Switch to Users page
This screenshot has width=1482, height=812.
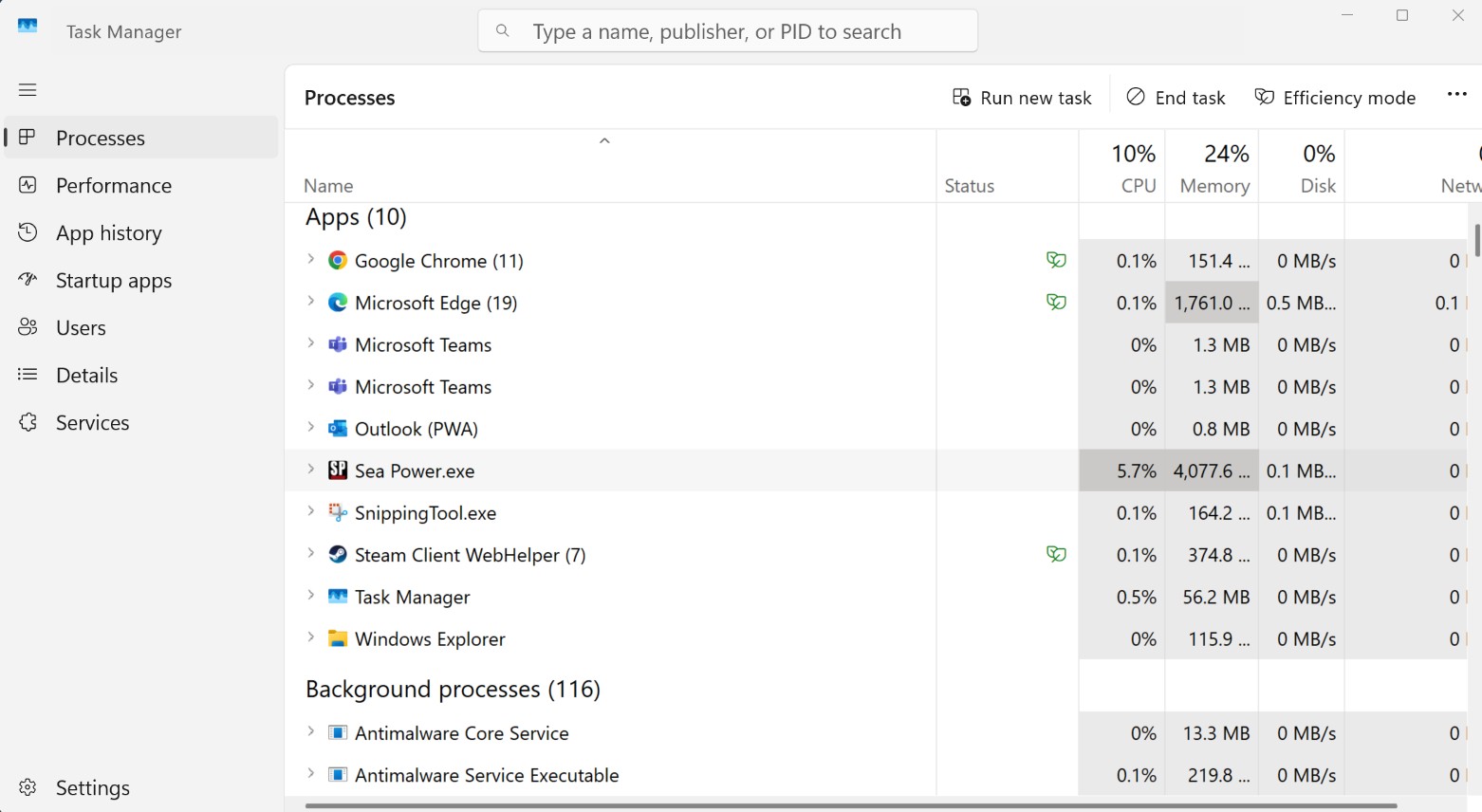[141, 327]
